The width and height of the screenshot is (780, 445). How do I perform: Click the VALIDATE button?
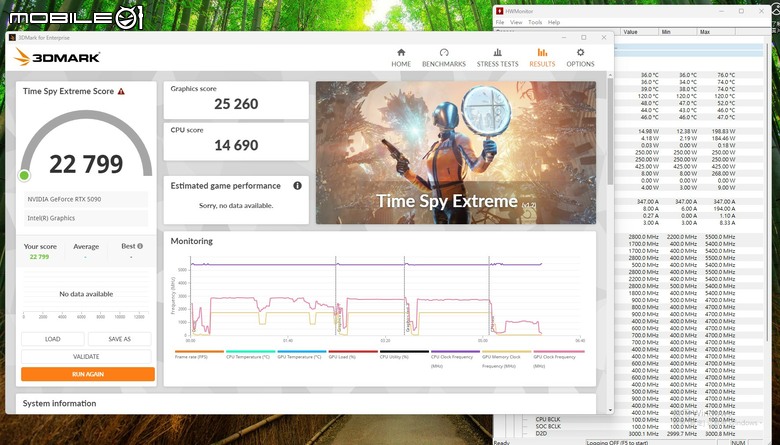pos(86,356)
